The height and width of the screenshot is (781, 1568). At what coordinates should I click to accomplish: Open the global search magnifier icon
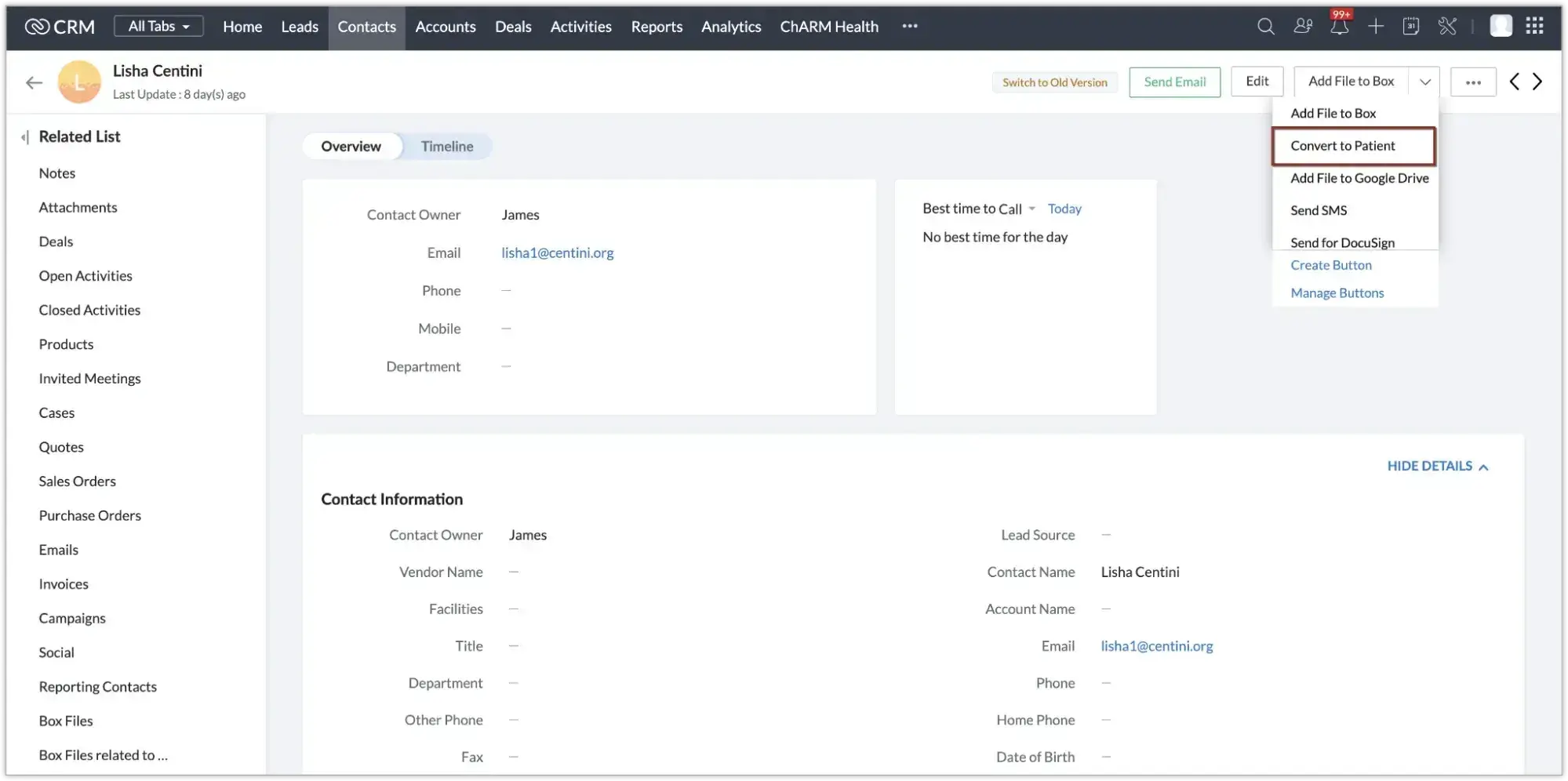pyautogui.click(x=1265, y=26)
